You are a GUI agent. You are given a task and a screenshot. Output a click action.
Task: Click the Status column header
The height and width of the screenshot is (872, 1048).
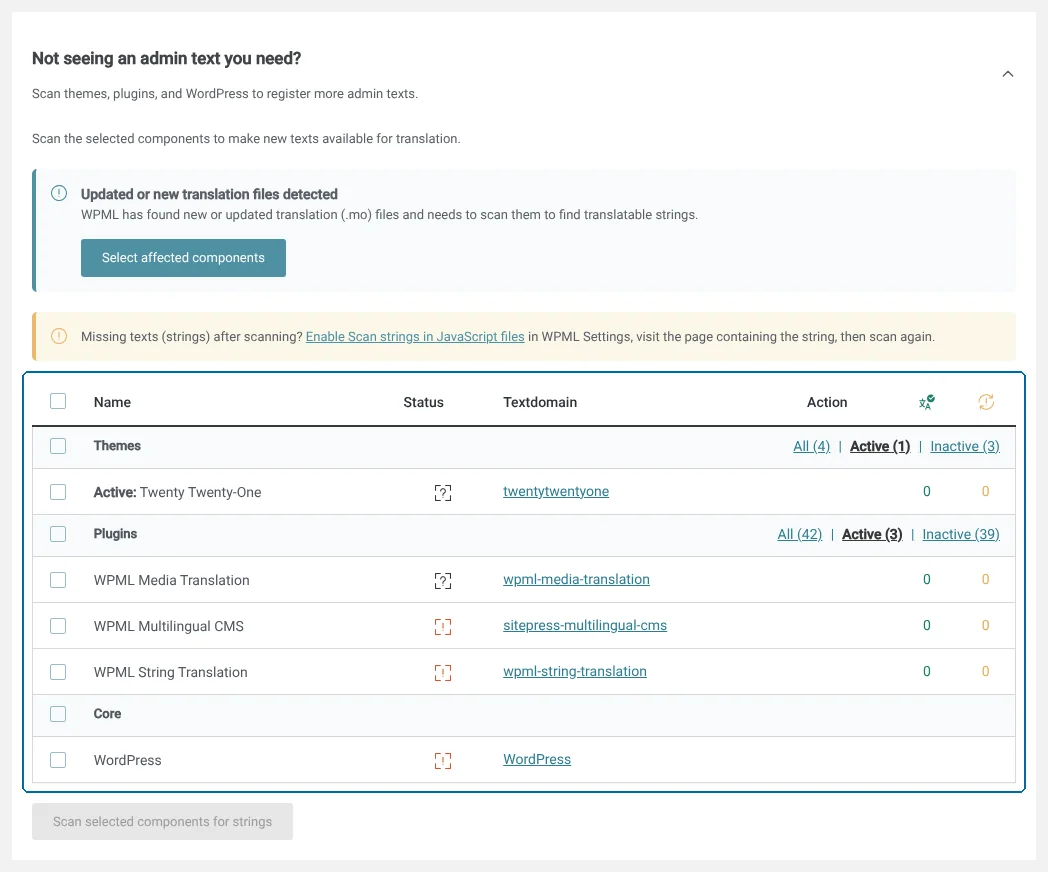click(423, 402)
